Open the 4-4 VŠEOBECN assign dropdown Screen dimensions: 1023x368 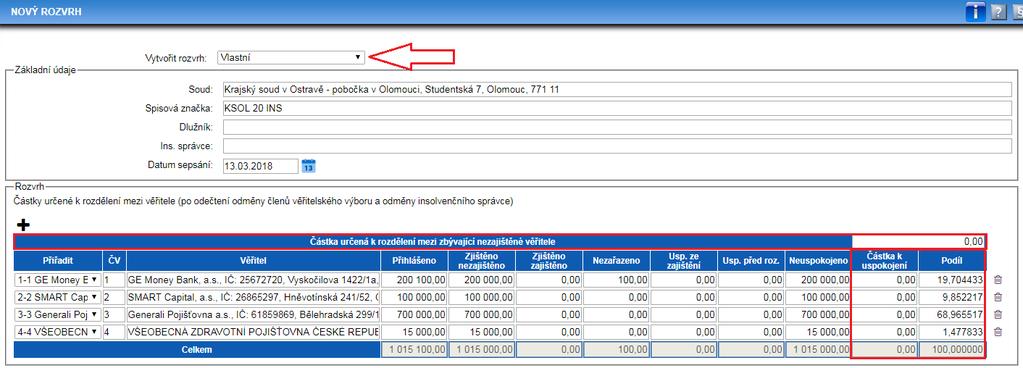coord(58,331)
